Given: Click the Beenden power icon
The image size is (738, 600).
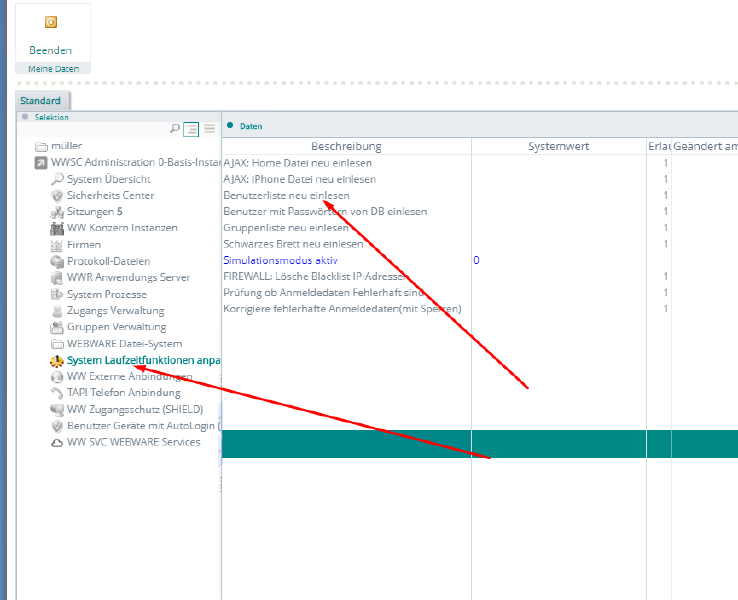Looking at the screenshot, I should coord(50,22).
